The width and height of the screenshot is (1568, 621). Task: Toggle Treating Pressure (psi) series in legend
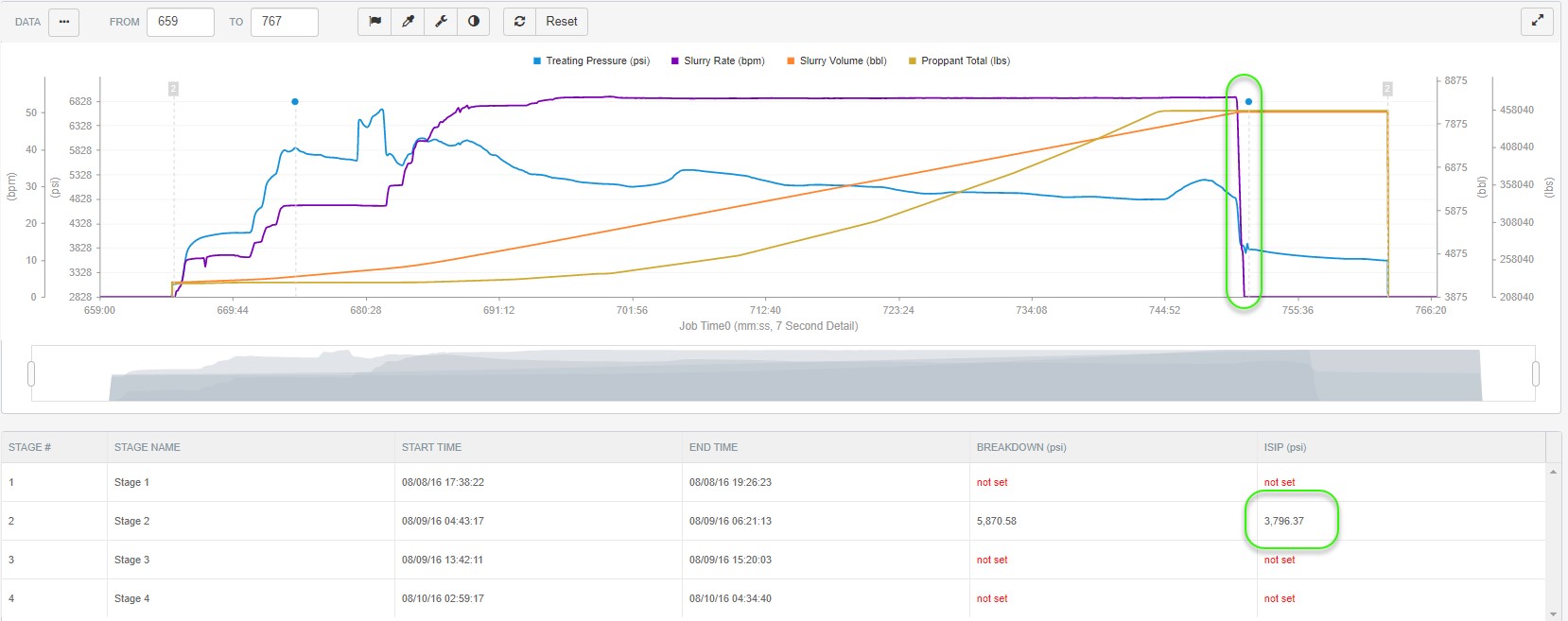point(591,61)
